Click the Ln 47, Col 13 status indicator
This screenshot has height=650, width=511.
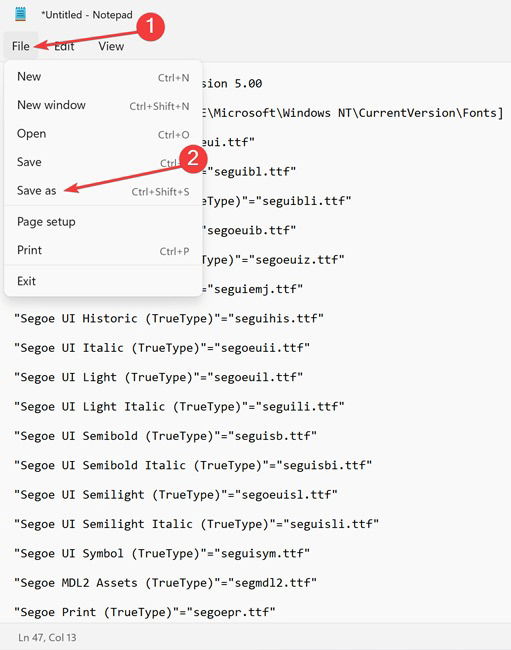pos(47,638)
